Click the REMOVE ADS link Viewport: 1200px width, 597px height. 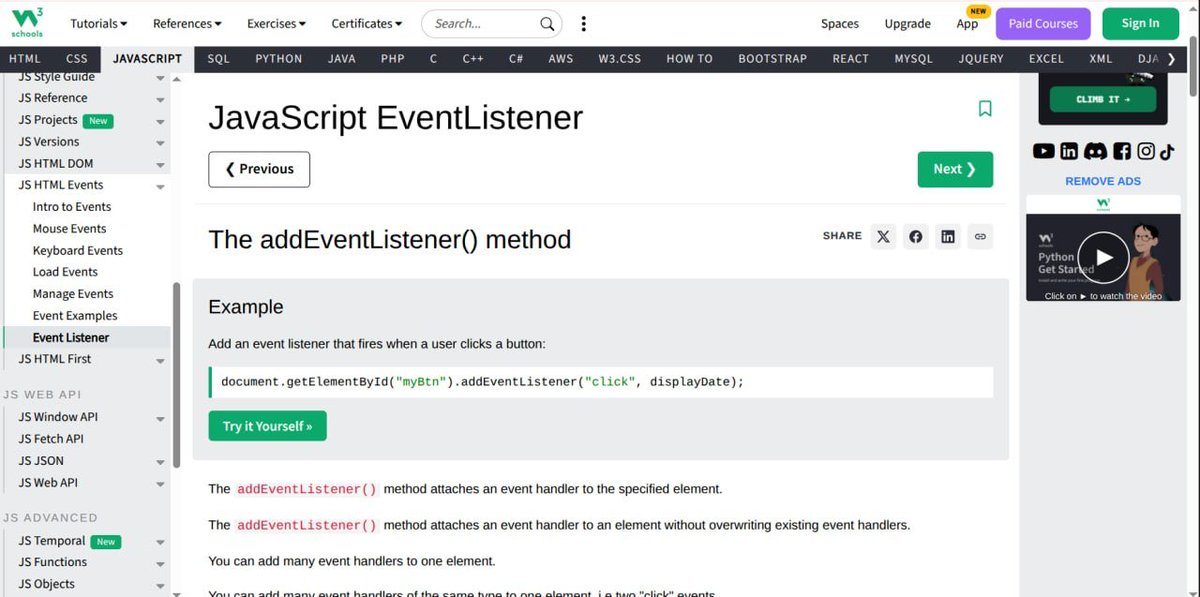pos(1103,181)
